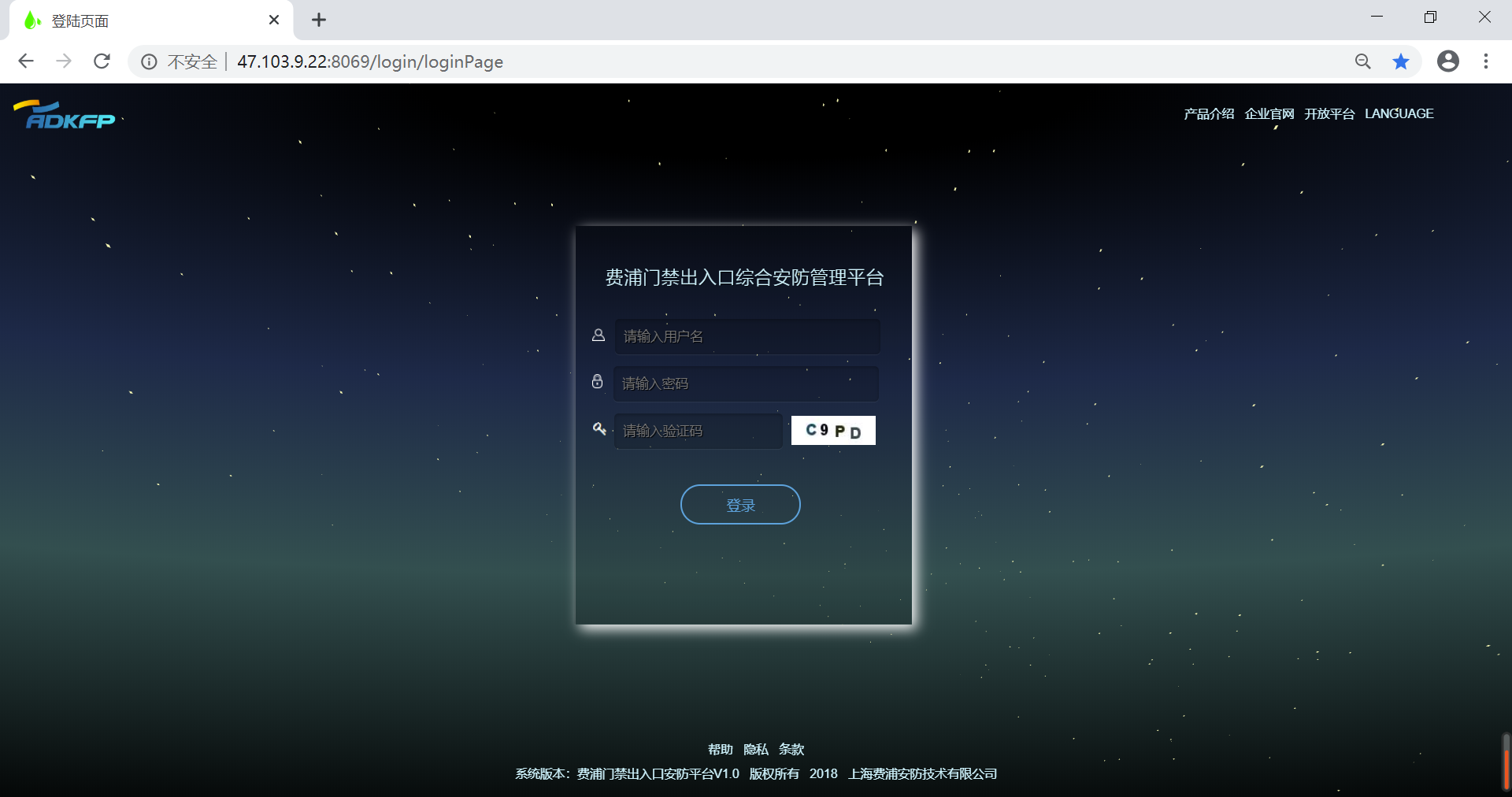Close the 登陆页面 tab
This screenshot has width=1512, height=797.
coord(274,20)
